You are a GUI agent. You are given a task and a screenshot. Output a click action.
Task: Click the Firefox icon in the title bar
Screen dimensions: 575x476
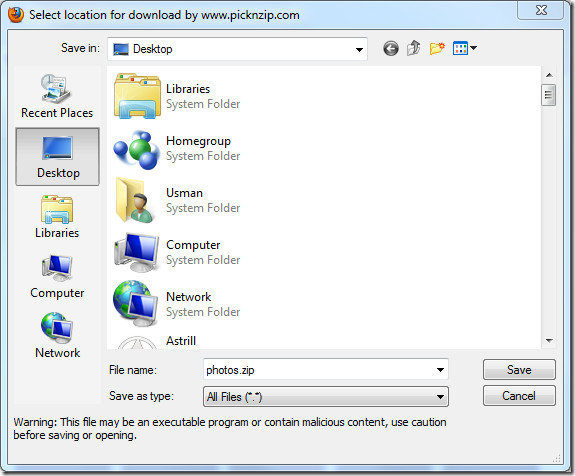(x=16, y=15)
